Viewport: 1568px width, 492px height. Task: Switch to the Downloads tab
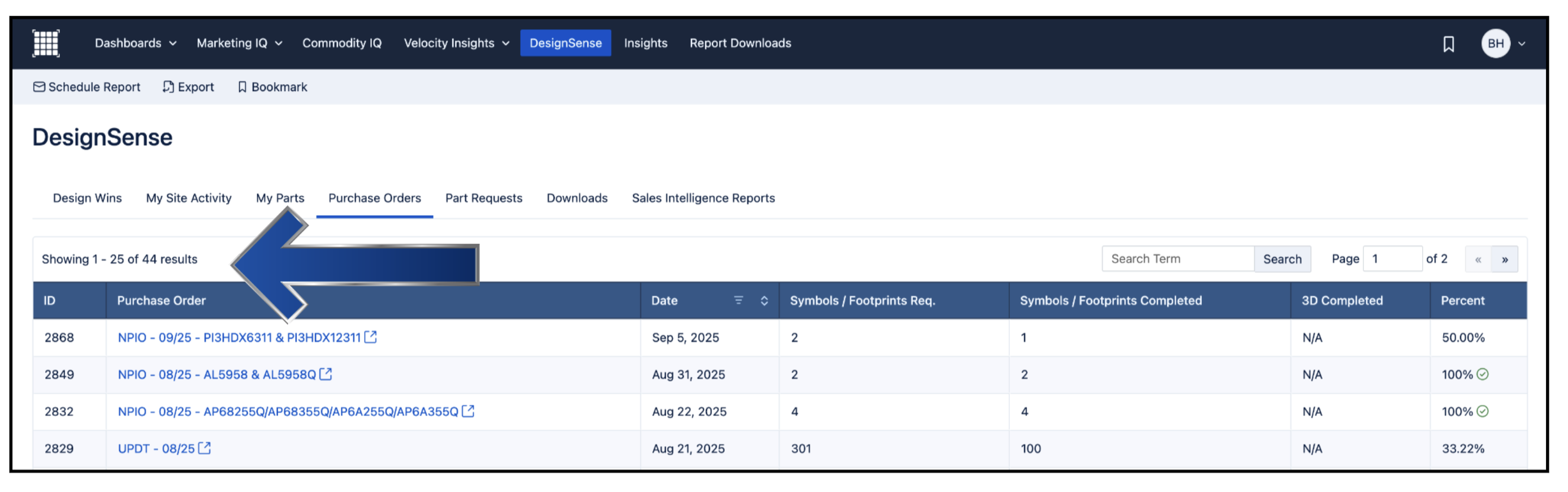click(577, 198)
